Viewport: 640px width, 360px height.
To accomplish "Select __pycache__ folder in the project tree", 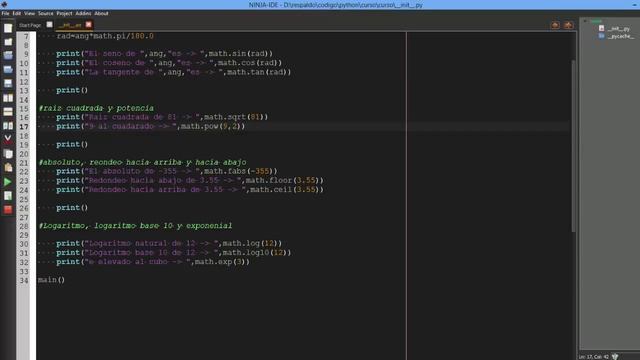I will (x=620, y=36).
